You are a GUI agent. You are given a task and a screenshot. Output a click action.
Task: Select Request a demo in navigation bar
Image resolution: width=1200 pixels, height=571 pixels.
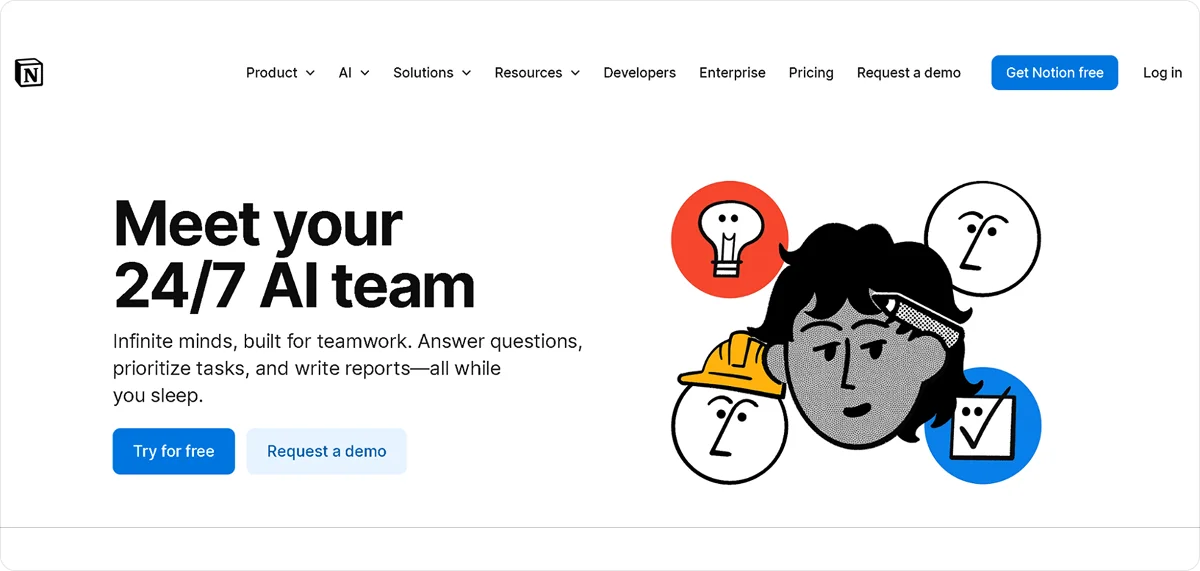[x=909, y=73]
